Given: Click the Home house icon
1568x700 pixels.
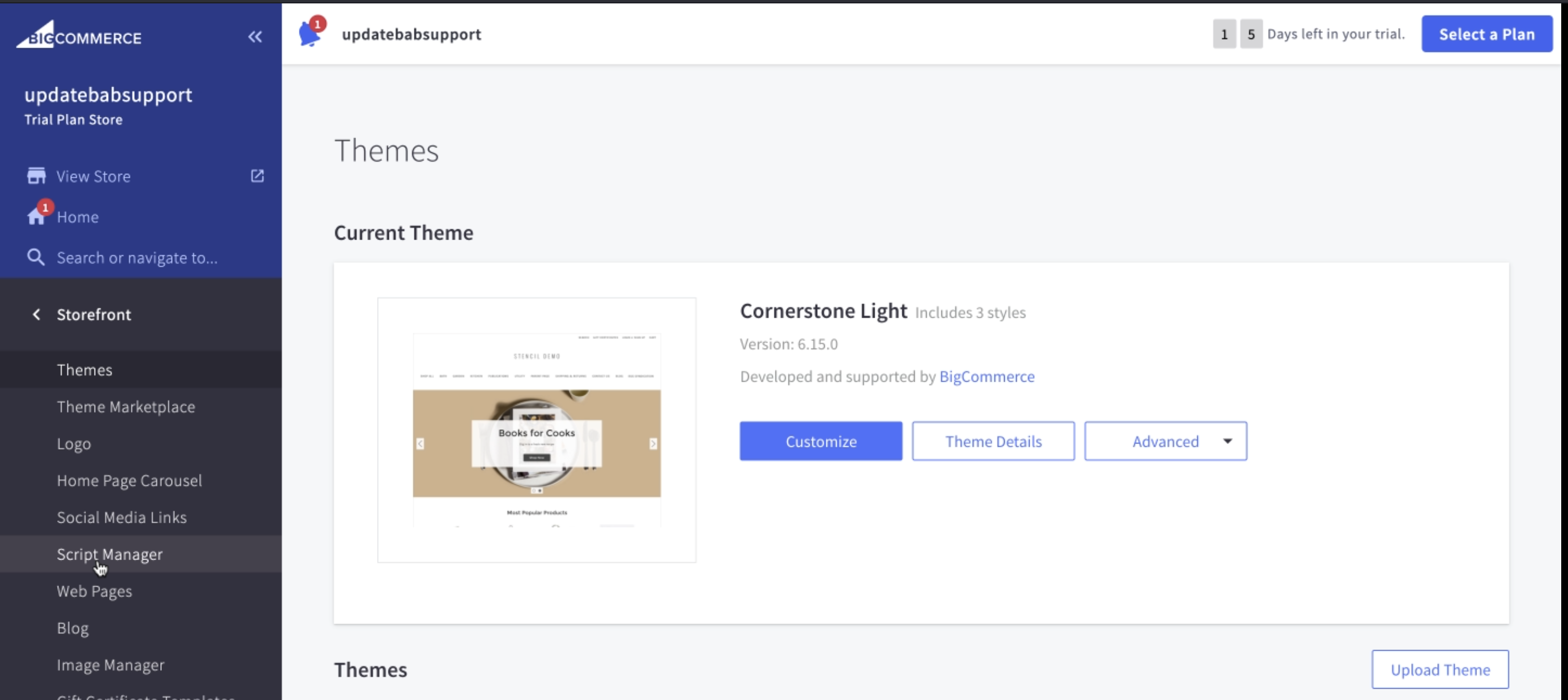Looking at the screenshot, I should 36,217.
